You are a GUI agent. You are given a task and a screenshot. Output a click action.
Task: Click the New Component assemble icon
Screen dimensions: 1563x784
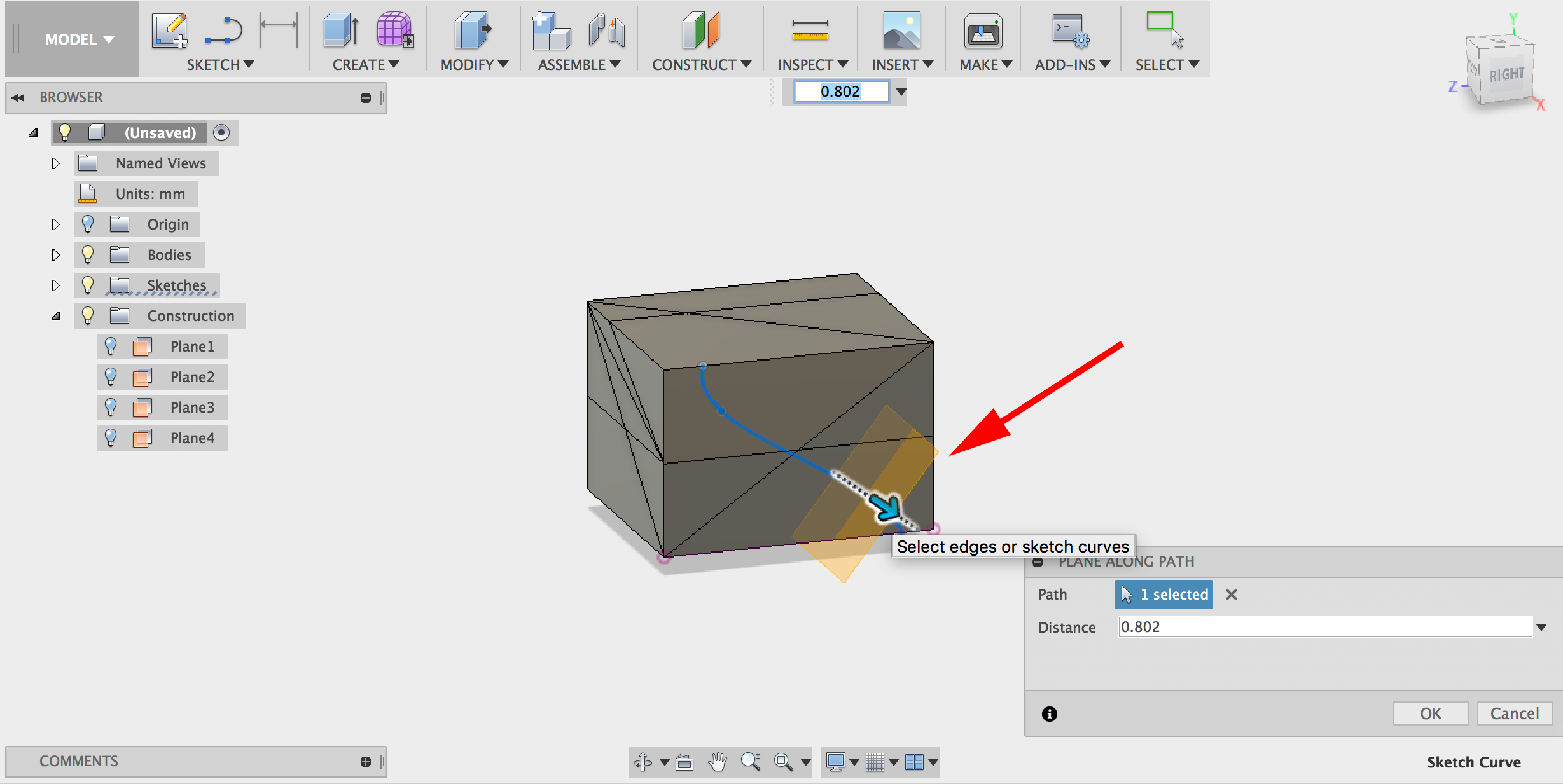click(x=551, y=31)
